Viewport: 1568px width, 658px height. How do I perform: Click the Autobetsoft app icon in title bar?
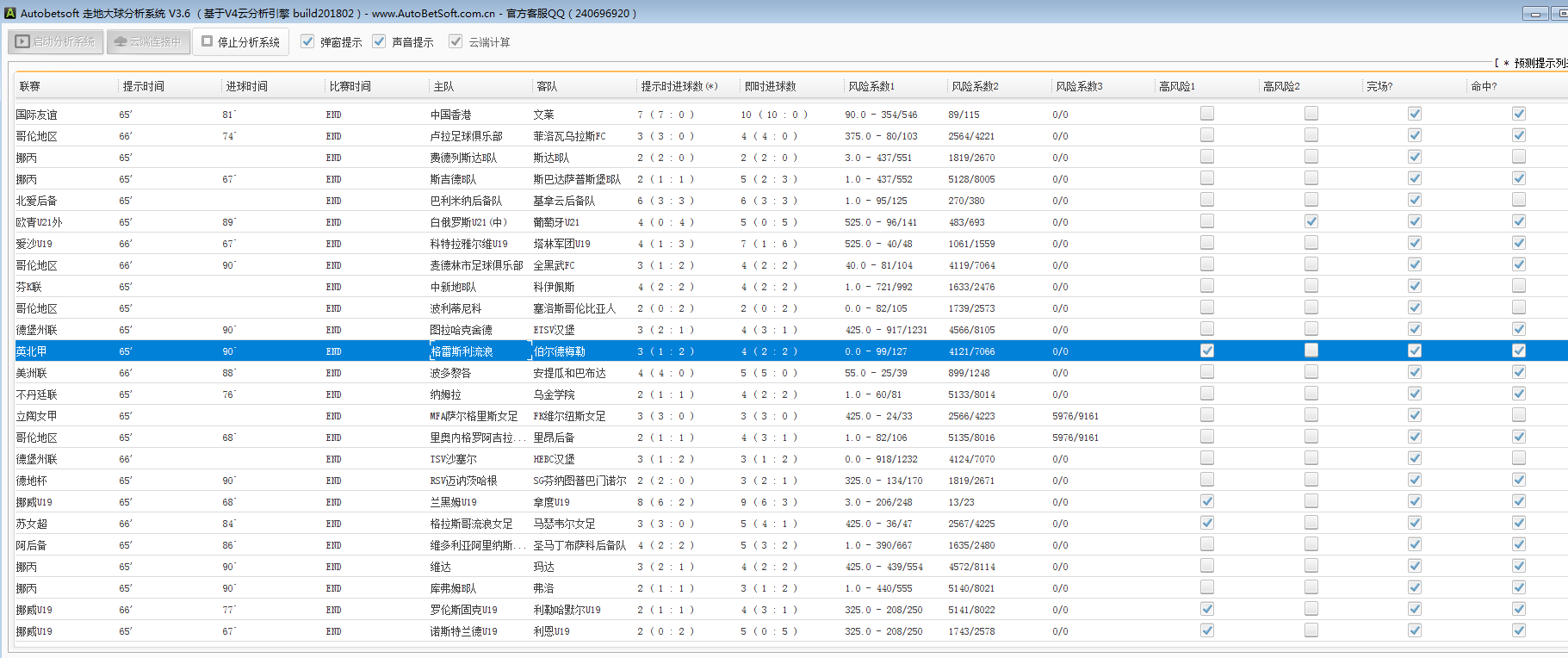click(10, 13)
